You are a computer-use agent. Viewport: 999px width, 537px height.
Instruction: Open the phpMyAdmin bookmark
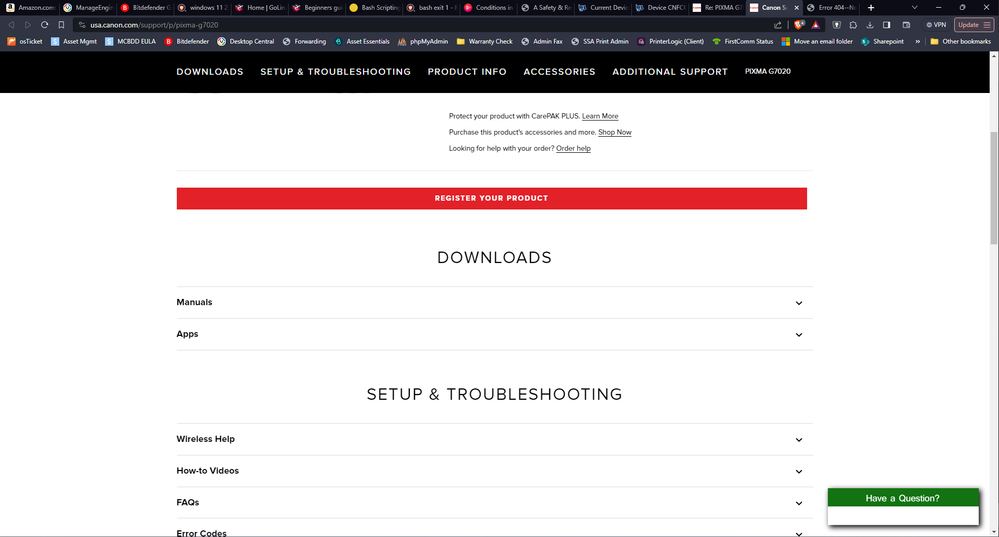click(x=422, y=41)
